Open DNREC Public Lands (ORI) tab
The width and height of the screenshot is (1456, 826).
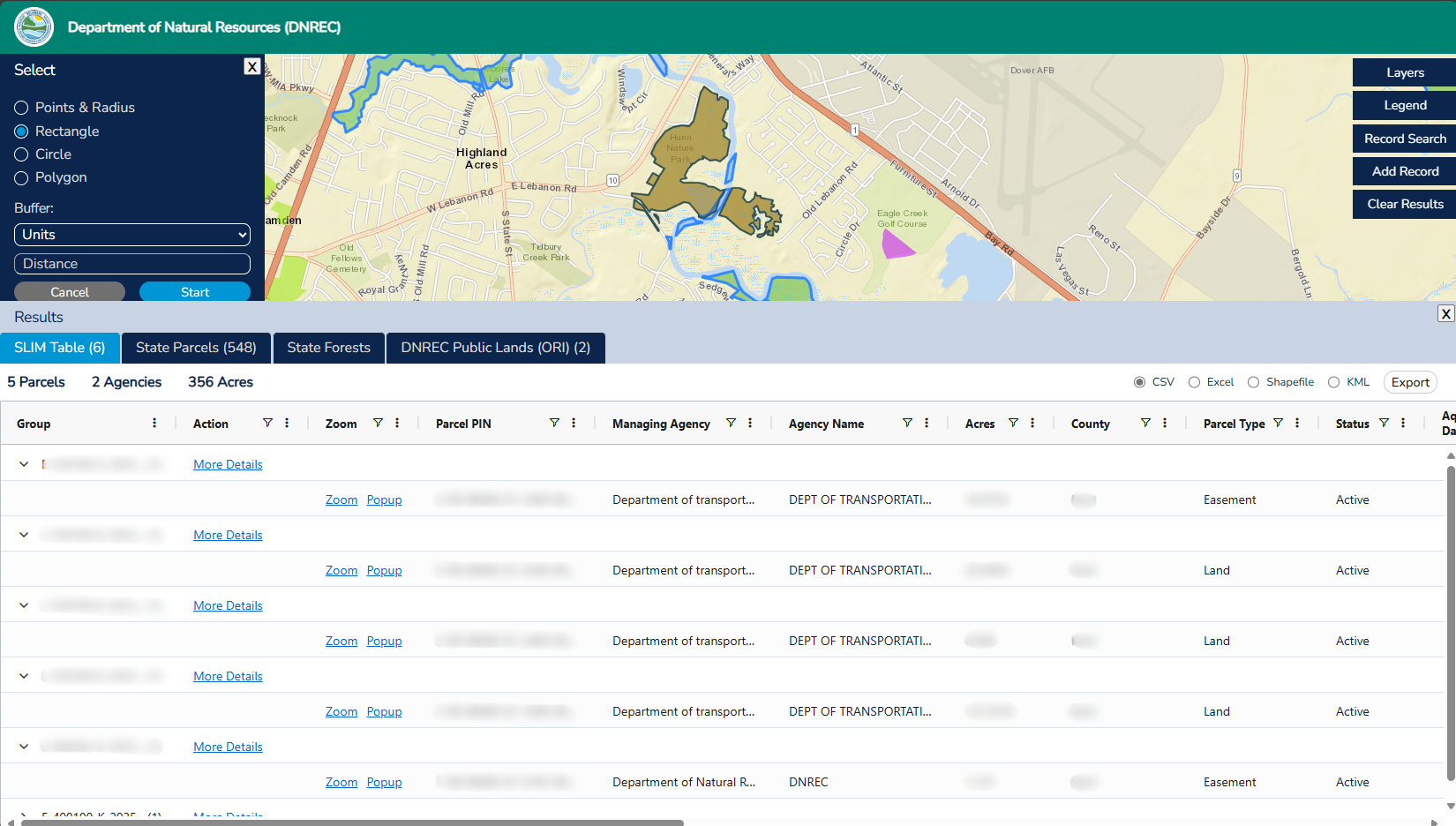(x=495, y=348)
